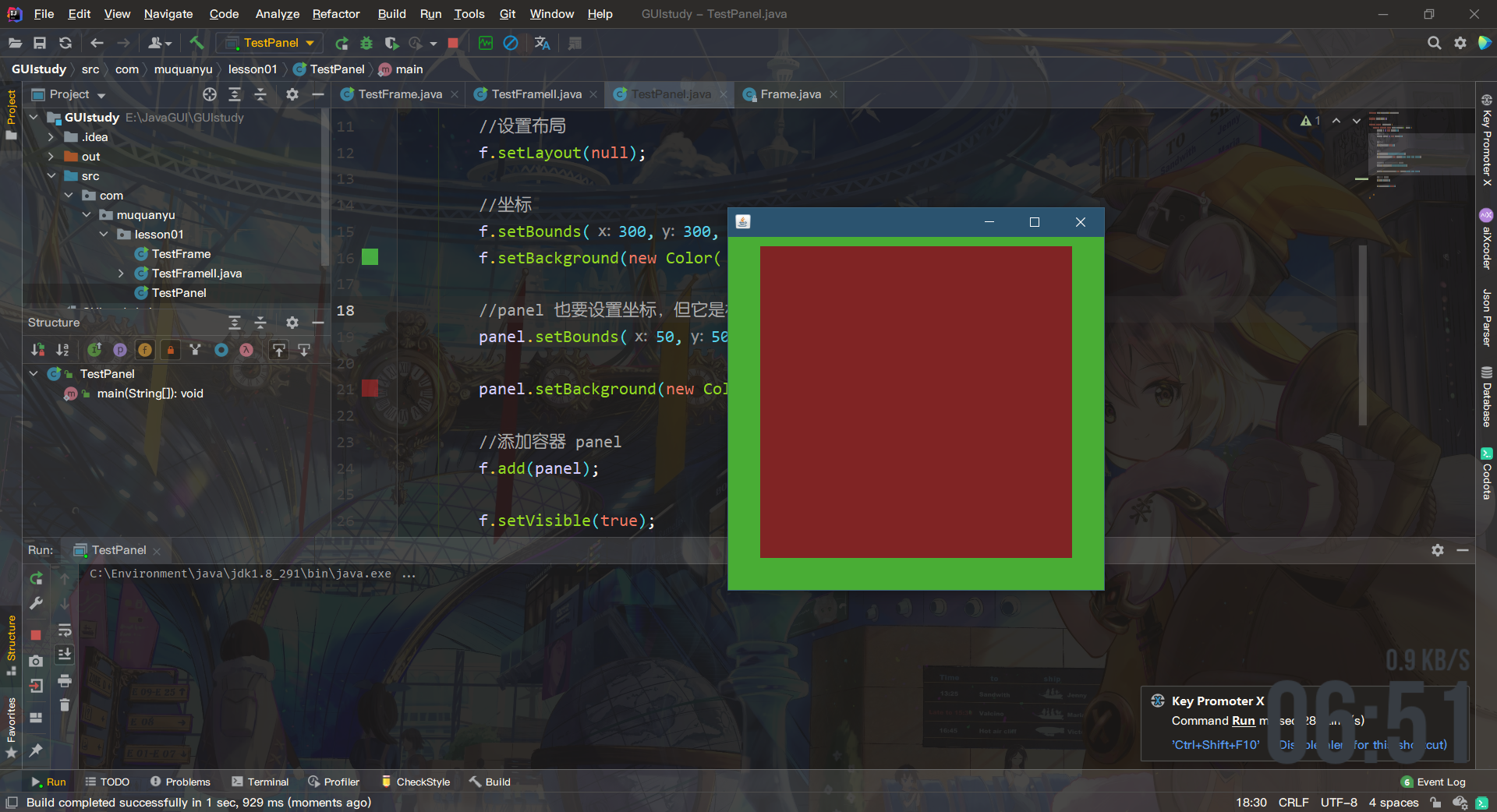1497x812 pixels.
Task: Expand the TestFramell.java node
Action: pyautogui.click(x=121, y=274)
